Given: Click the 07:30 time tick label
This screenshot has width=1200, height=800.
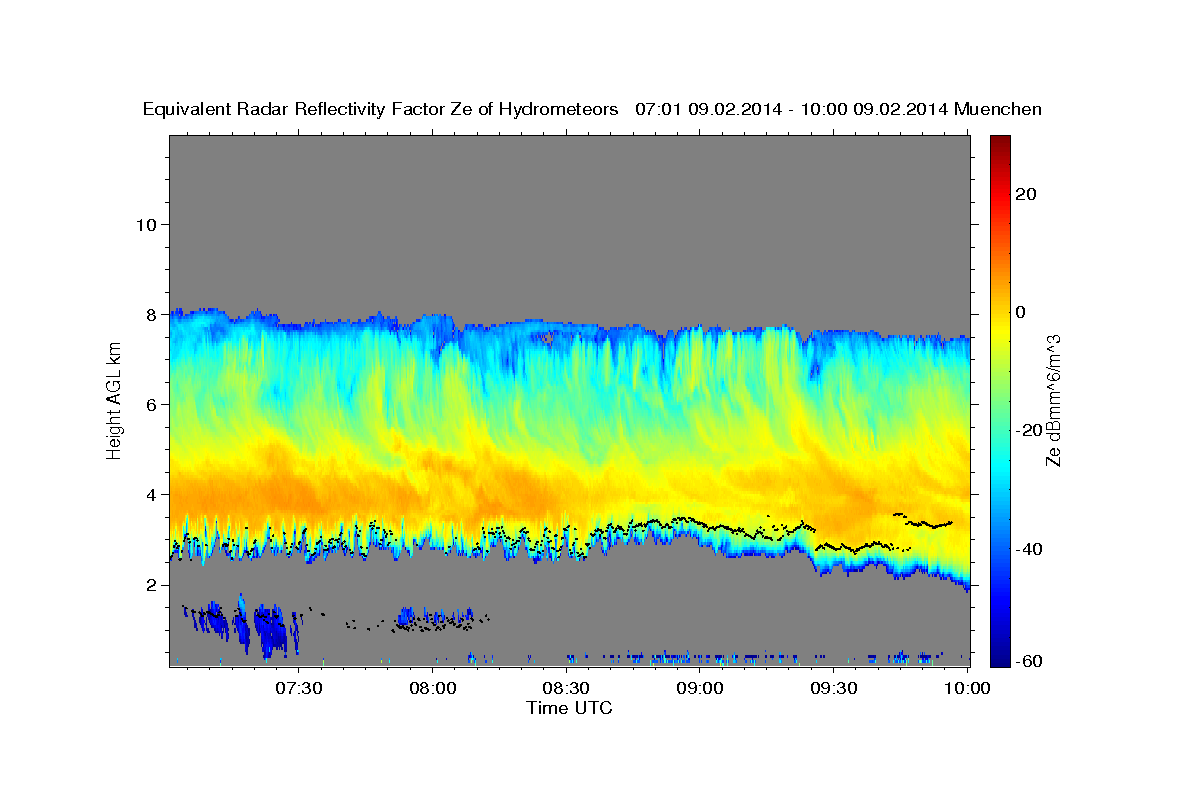Looking at the screenshot, I should pyautogui.click(x=300, y=689).
